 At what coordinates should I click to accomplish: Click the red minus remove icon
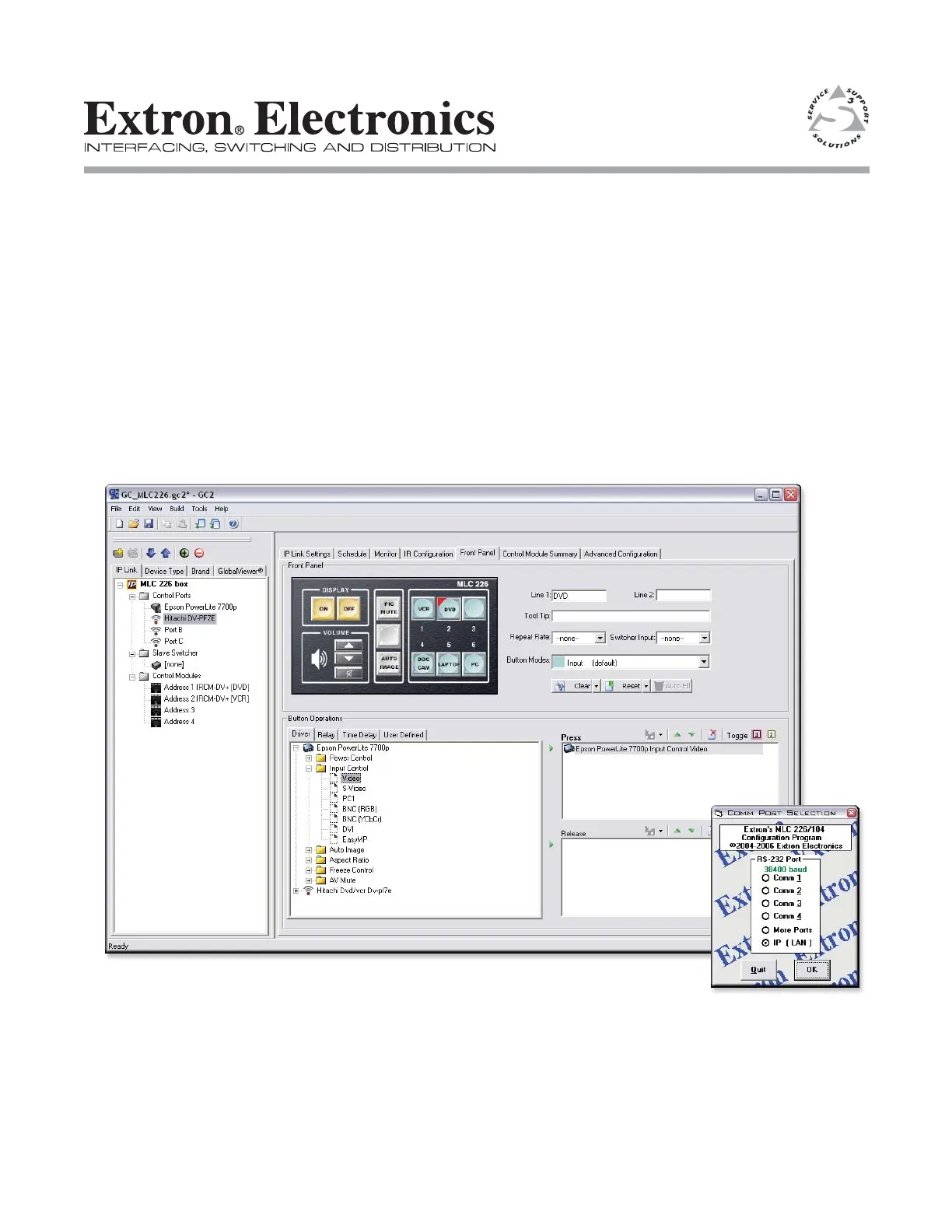199,553
